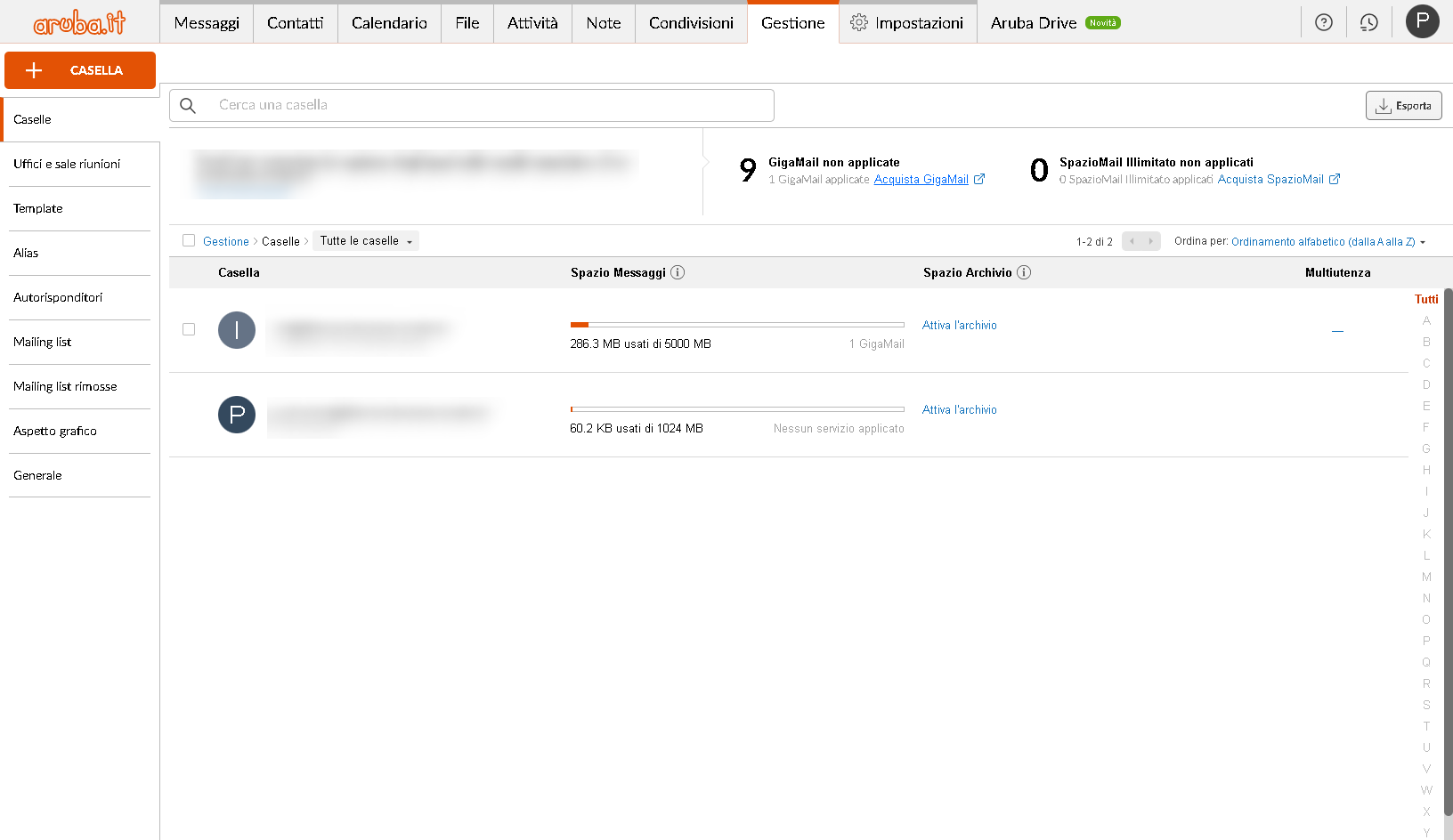
Task: Open the Ordinamento alfabetico sort dropdown
Action: 1327,241
